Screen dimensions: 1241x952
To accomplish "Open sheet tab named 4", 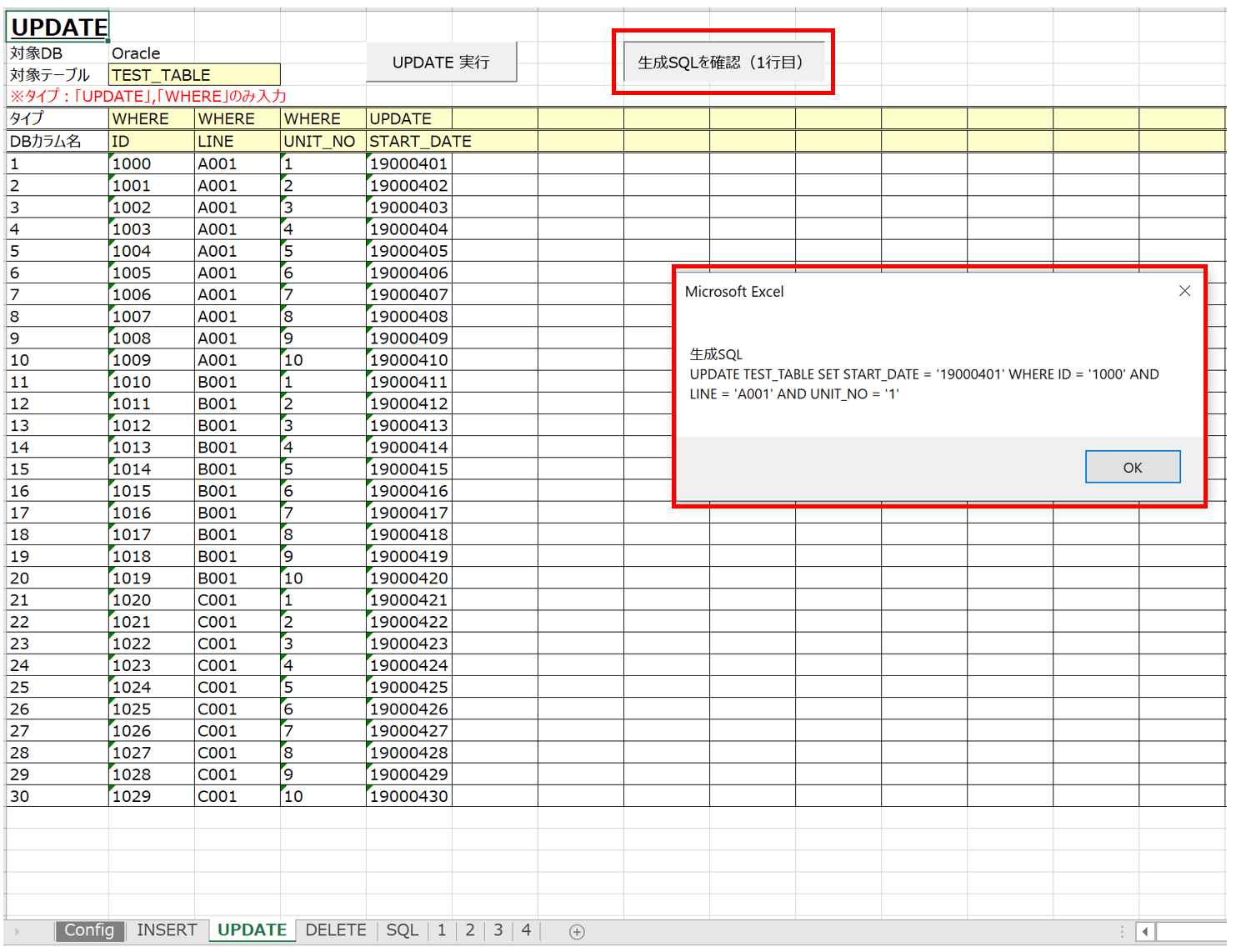I will (526, 930).
